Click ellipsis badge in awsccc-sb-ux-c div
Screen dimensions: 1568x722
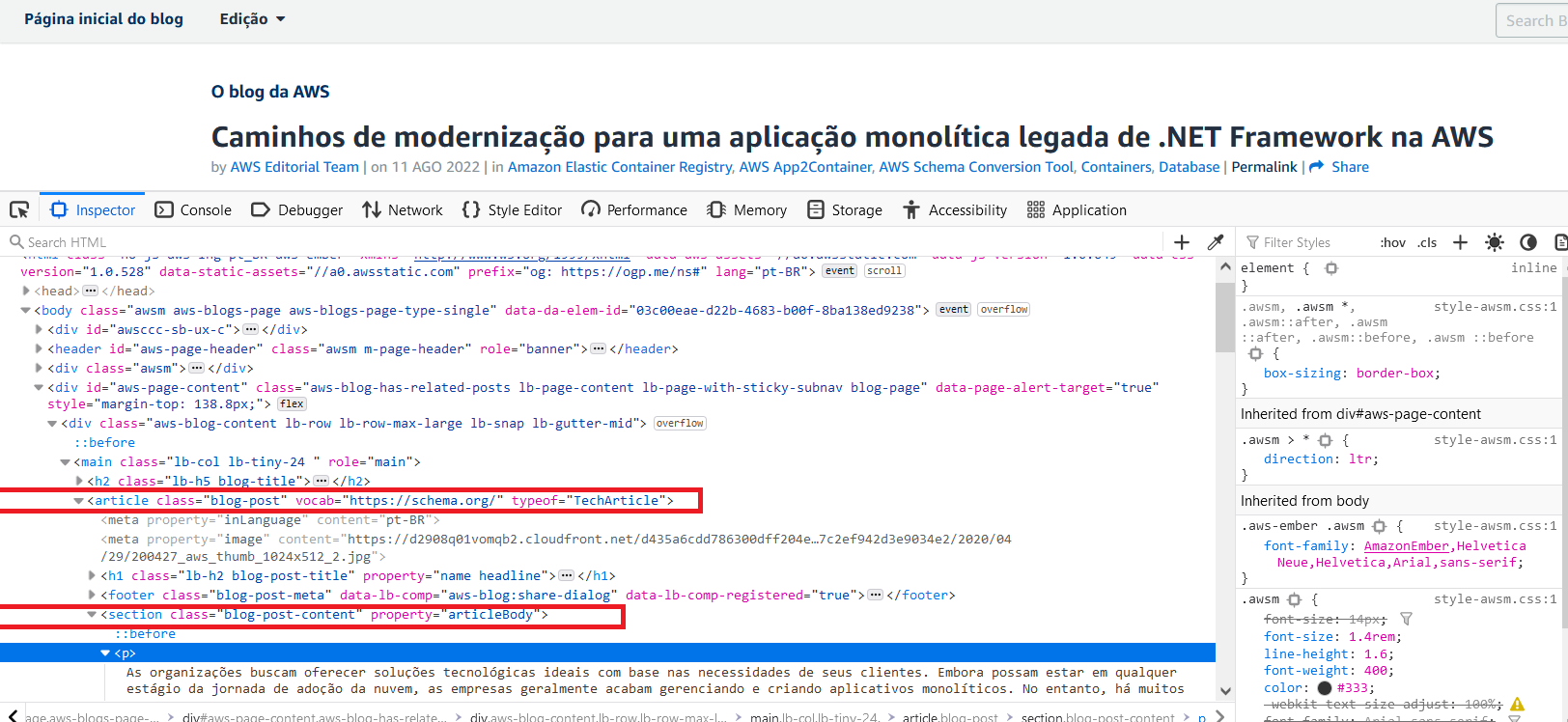250,329
